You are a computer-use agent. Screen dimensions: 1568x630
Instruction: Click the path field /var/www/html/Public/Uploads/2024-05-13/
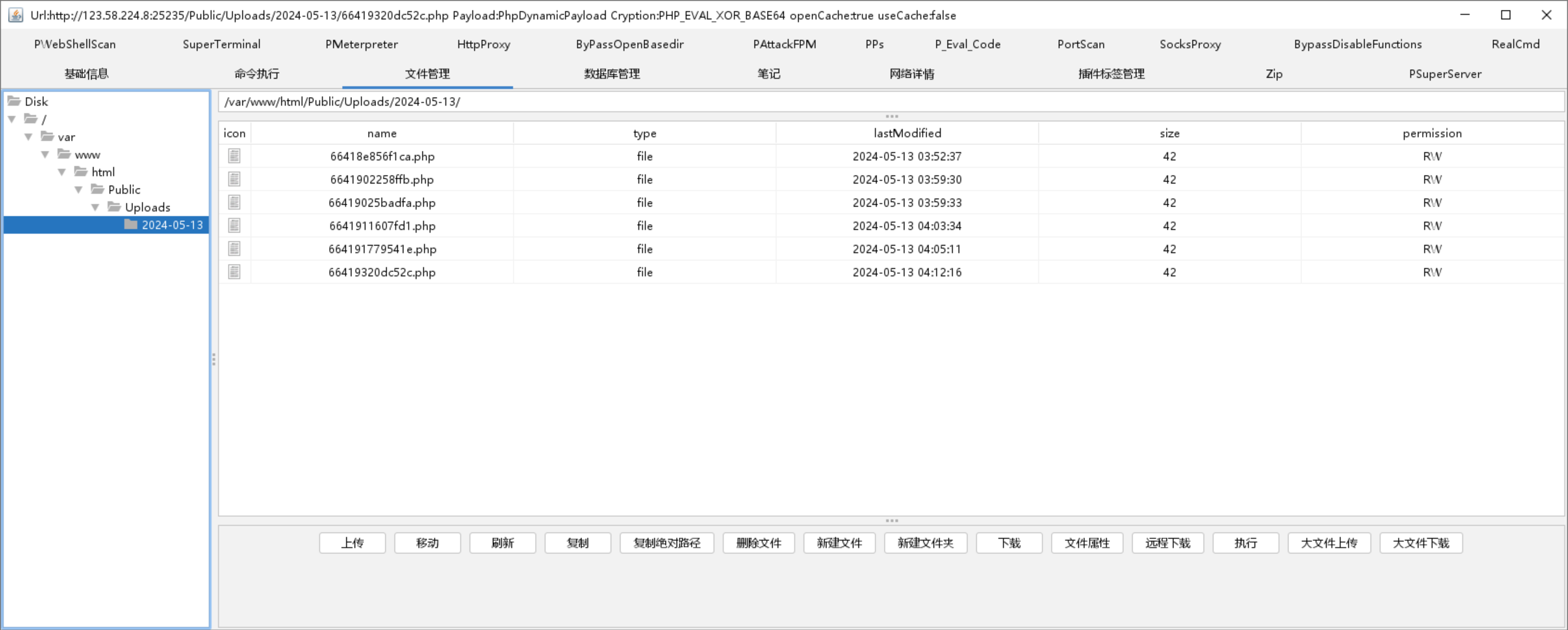(891, 101)
